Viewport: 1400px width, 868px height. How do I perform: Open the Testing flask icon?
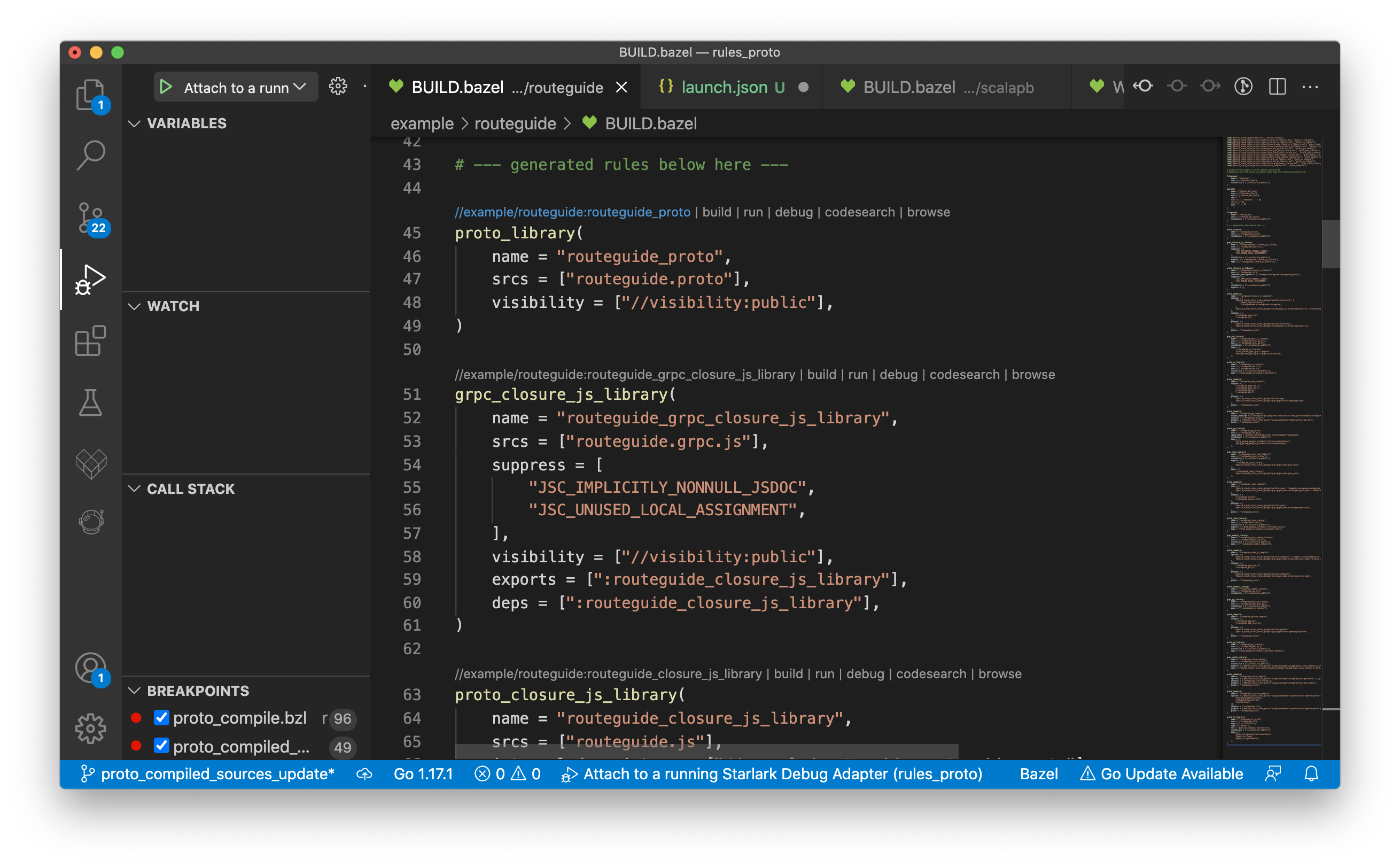coord(90,403)
